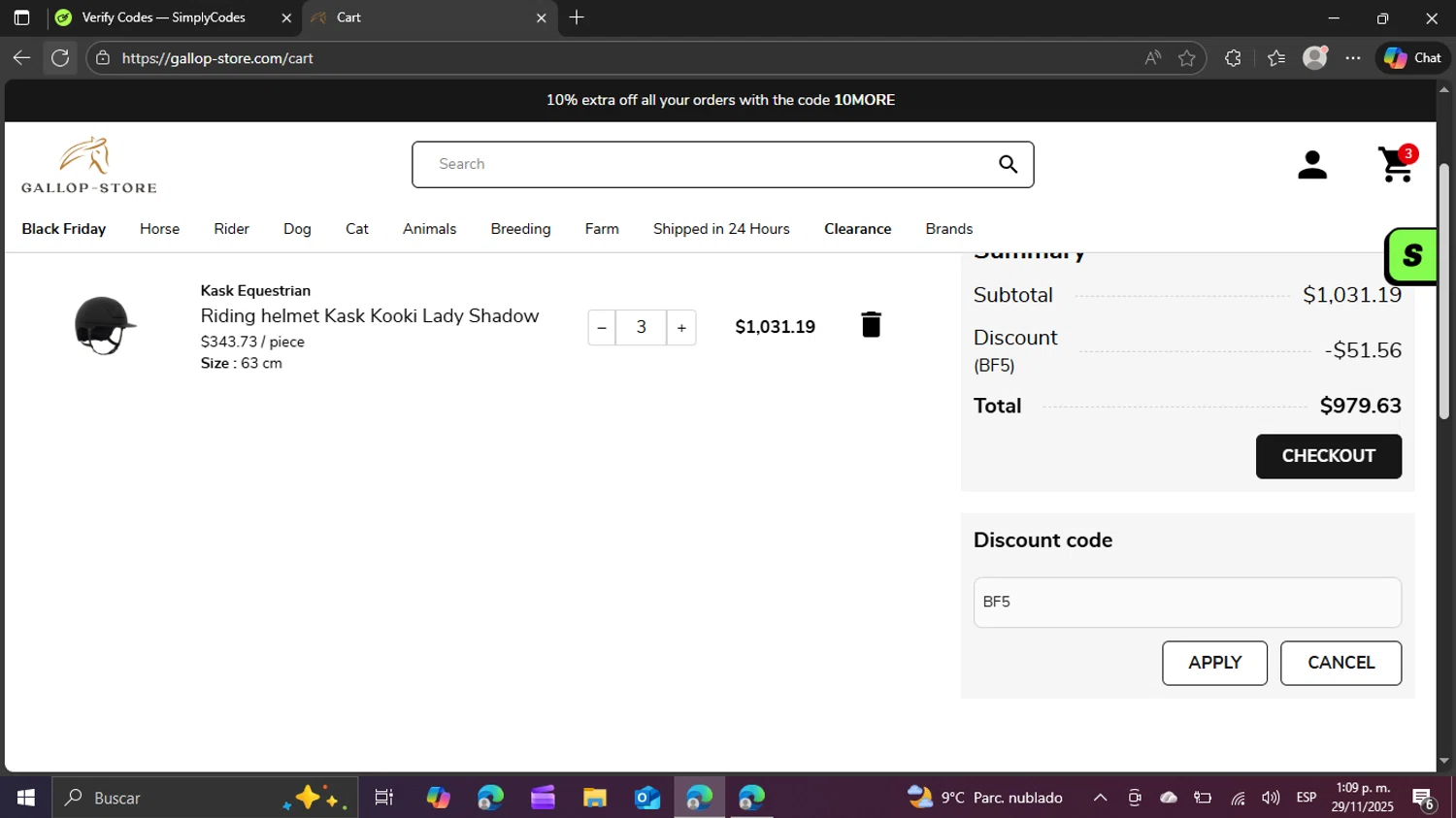This screenshot has height=818, width=1456.
Task: Open Windows Start menu
Action: pyautogui.click(x=26, y=798)
